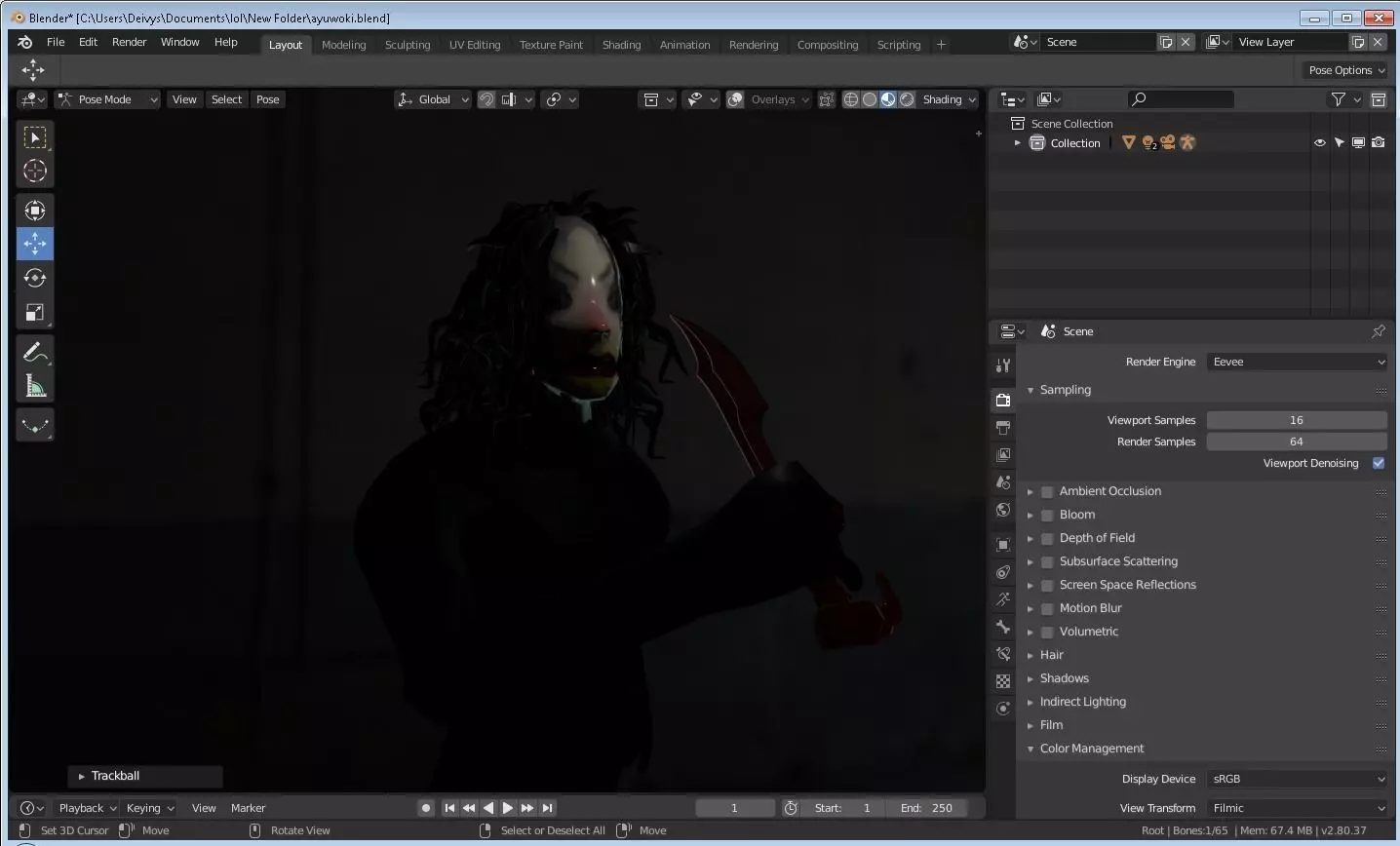Click the End frame 250 field
This screenshot has width=1400, height=846.
[x=927, y=808]
